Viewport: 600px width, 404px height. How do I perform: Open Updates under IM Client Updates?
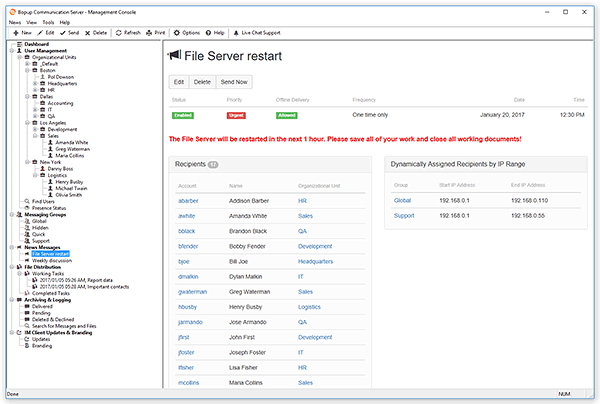point(41,339)
